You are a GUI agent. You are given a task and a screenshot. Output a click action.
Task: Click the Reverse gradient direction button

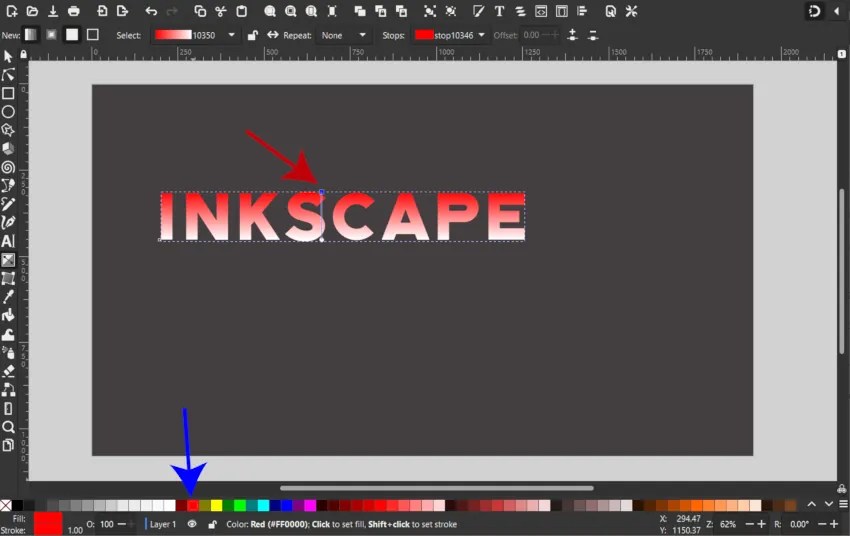pos(273,35)
